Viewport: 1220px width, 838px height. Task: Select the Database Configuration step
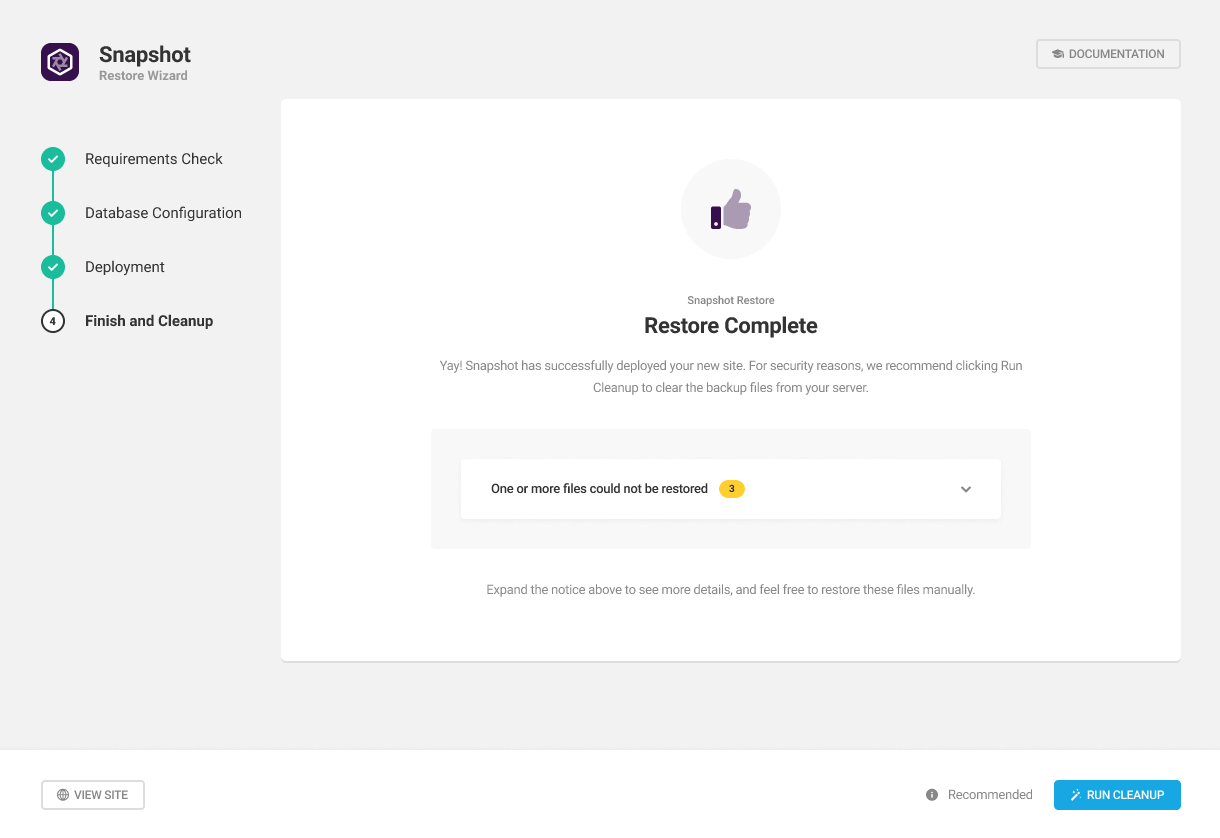tap(163, 213)
